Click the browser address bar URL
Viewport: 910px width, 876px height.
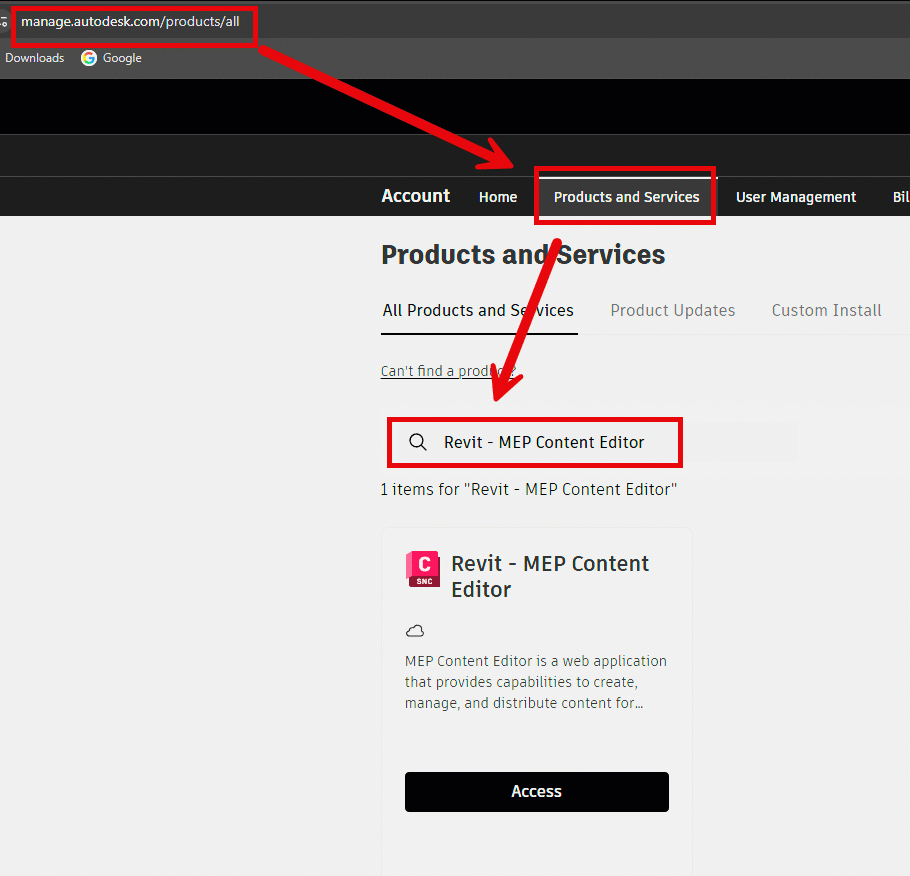tap(130, 21)
